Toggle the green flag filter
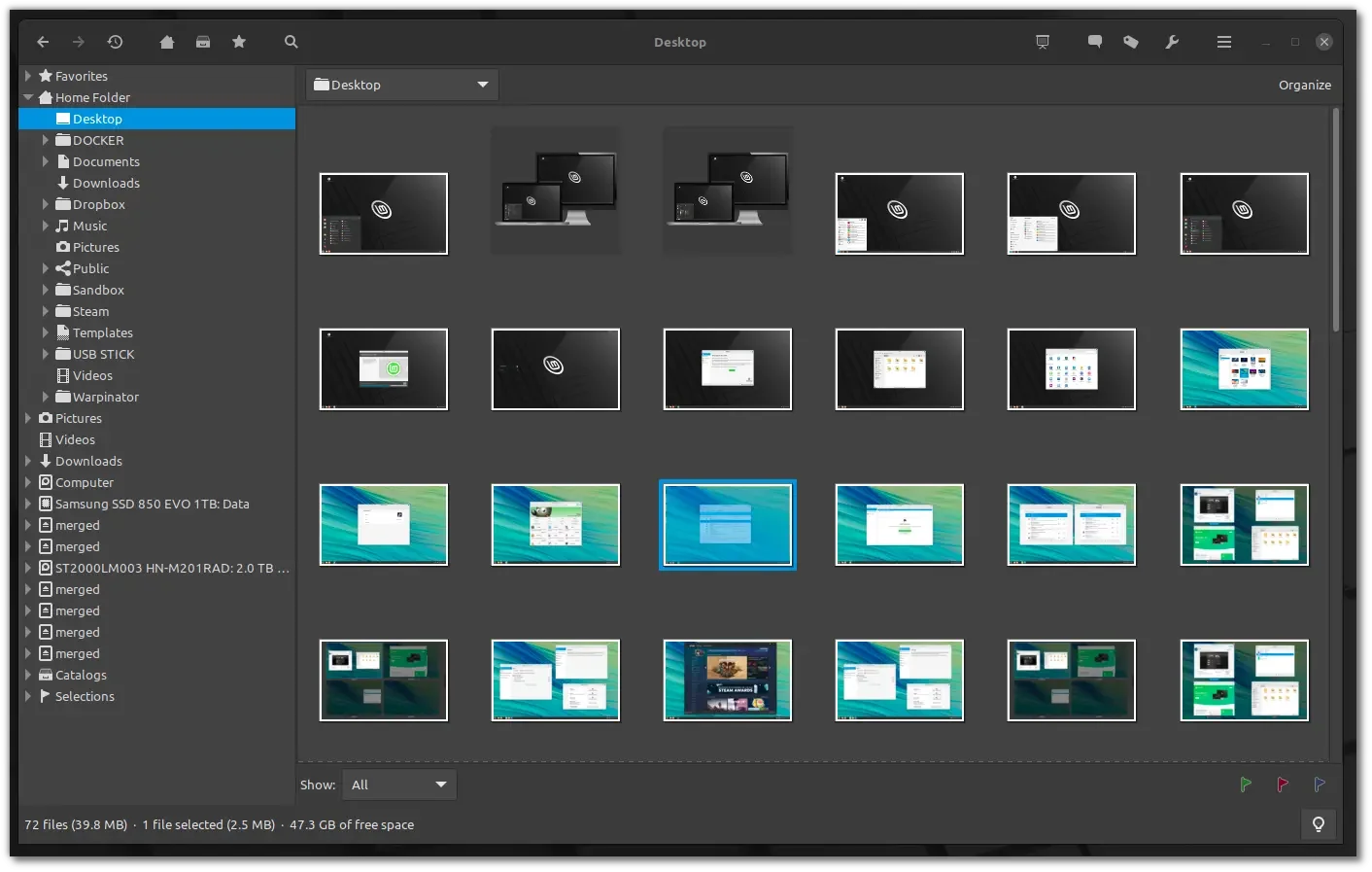 click(1246, 785)
